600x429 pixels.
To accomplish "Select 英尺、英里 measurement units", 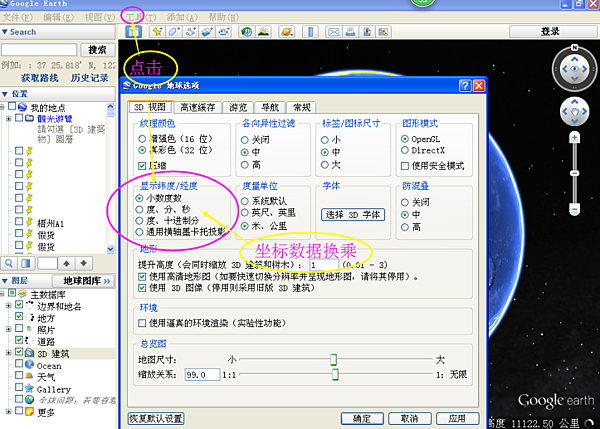I will (x=268, y=212).
